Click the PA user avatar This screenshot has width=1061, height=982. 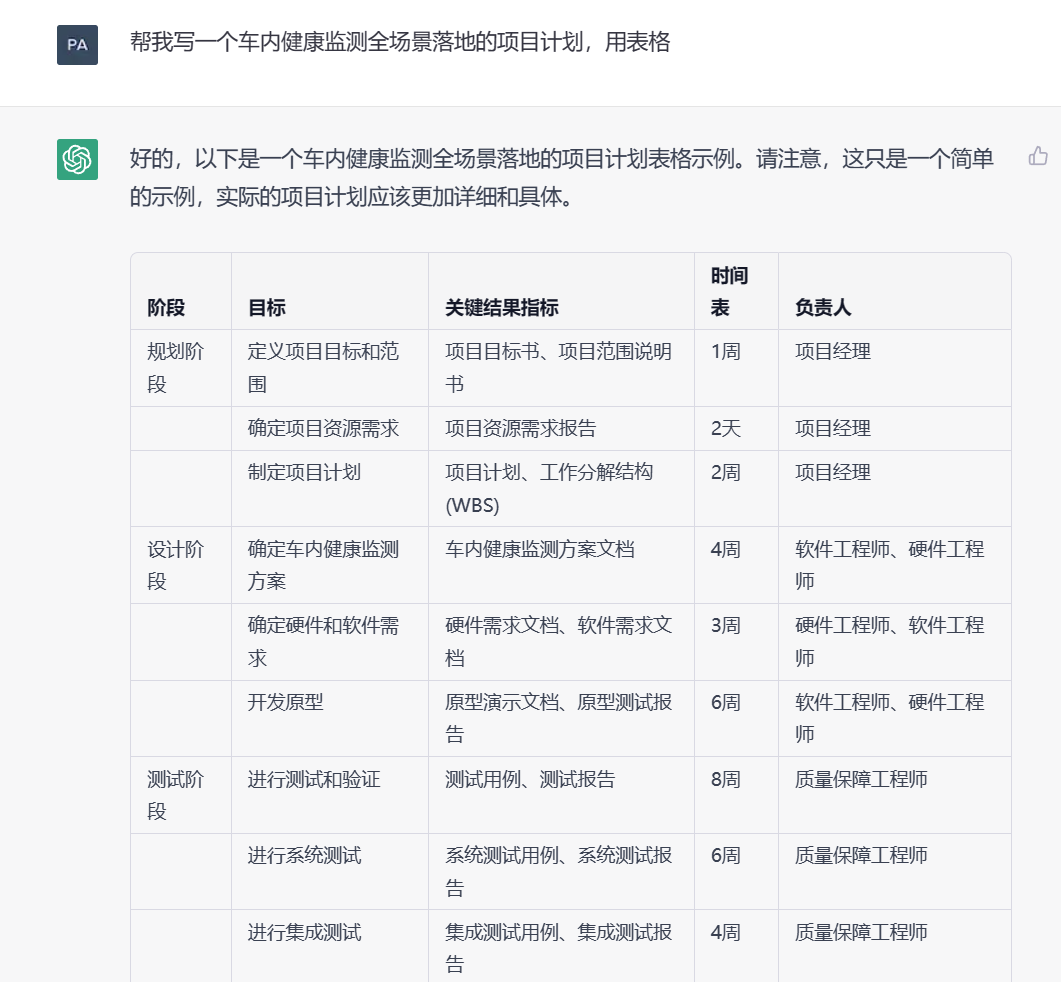[77, 45]
